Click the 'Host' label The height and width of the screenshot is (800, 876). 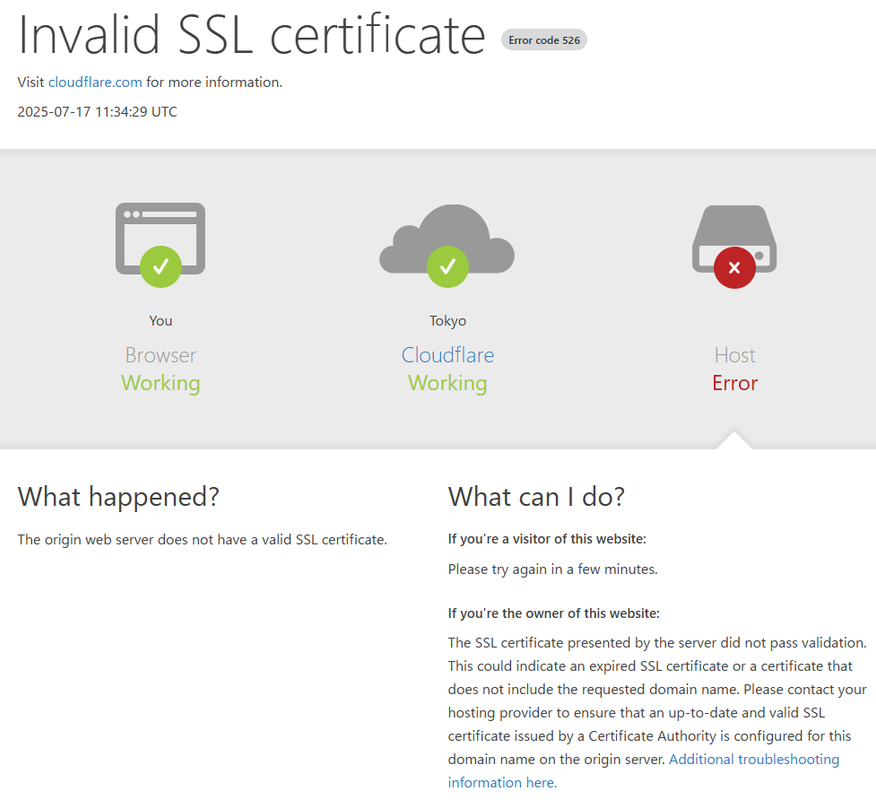pyautogui.click(x=735, y=355)
